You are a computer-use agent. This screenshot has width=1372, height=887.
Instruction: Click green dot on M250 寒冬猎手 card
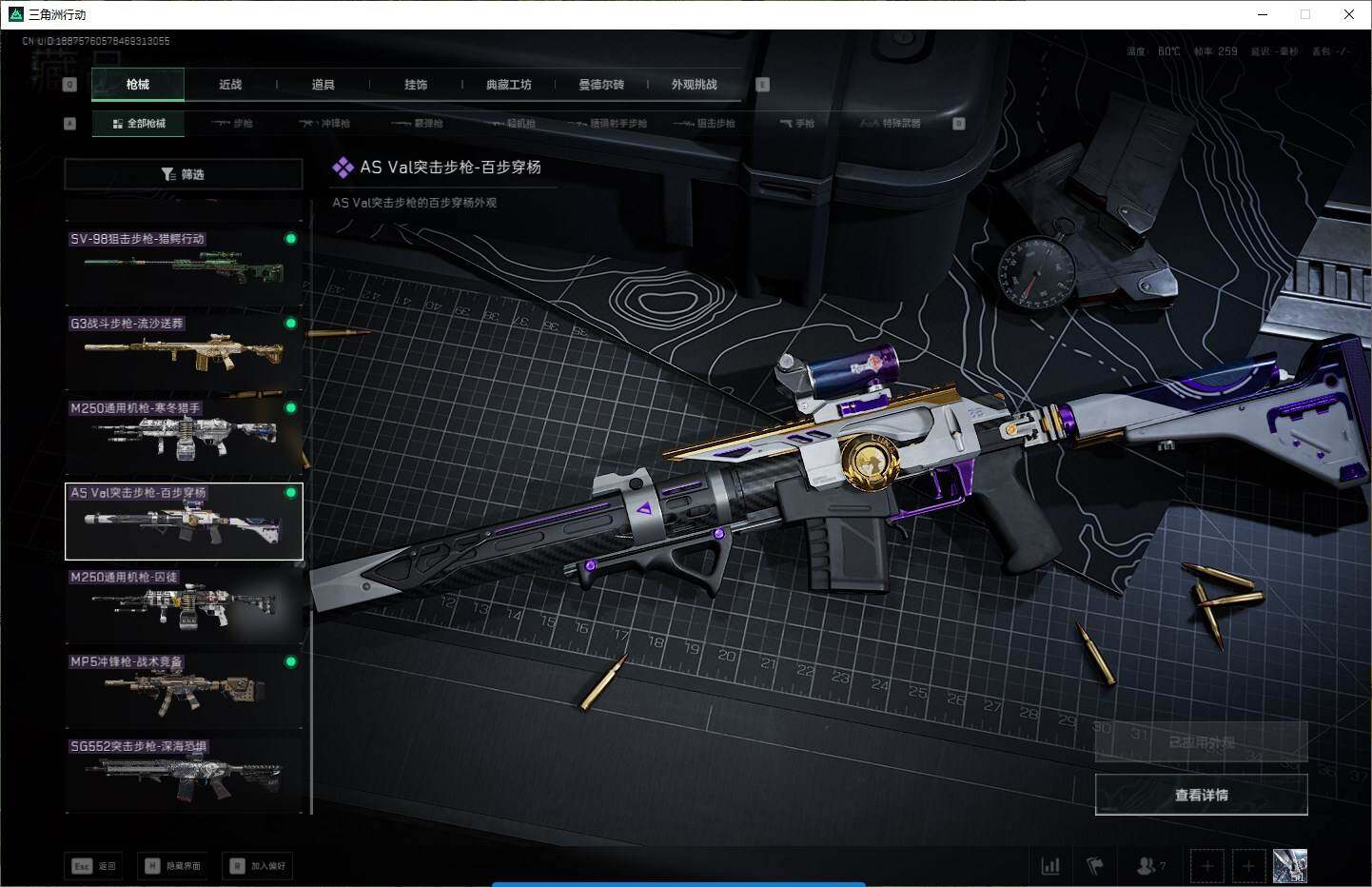tap(291, 408)
